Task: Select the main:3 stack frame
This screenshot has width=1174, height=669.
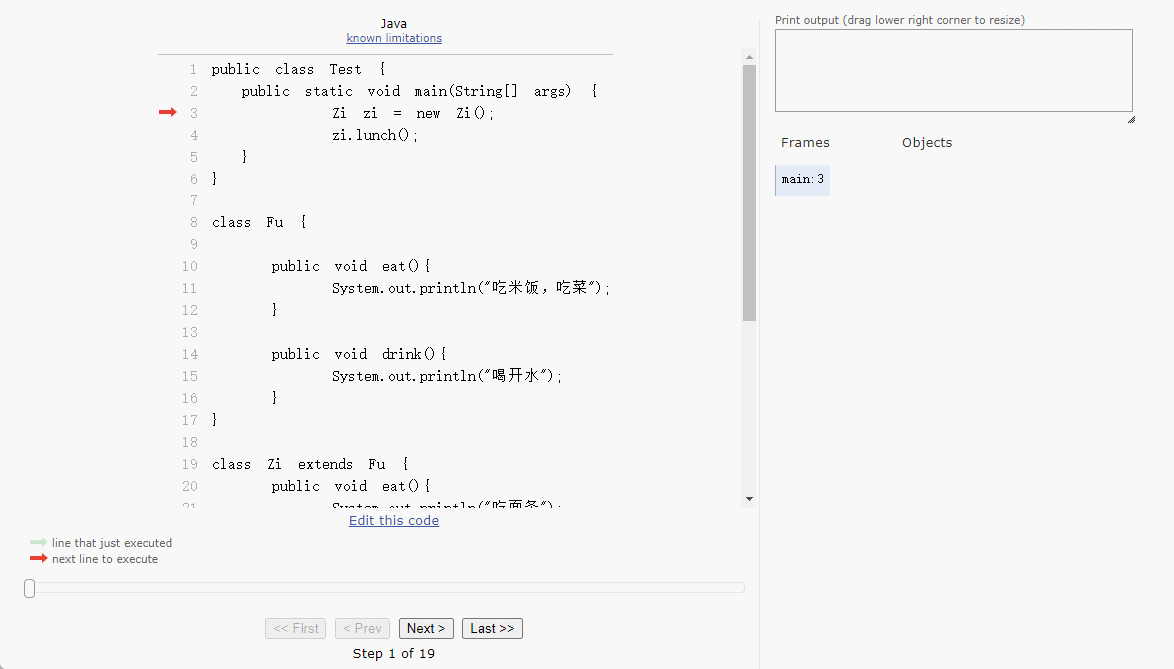Action: click(x=802, y=180)
